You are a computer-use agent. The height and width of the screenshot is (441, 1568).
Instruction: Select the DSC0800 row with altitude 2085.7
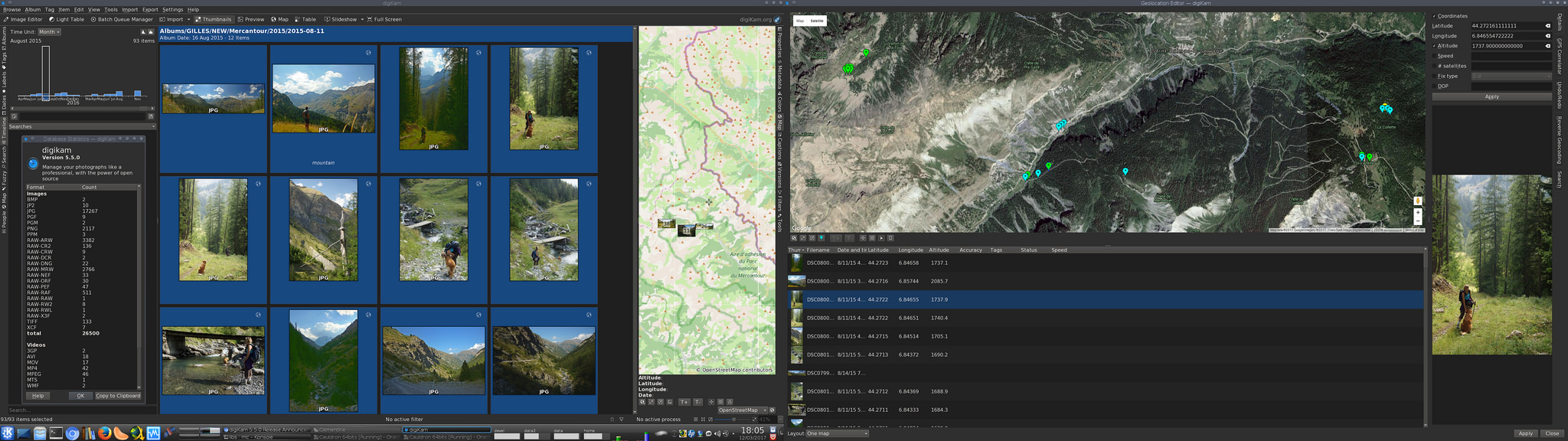(x=1106, y=281)
